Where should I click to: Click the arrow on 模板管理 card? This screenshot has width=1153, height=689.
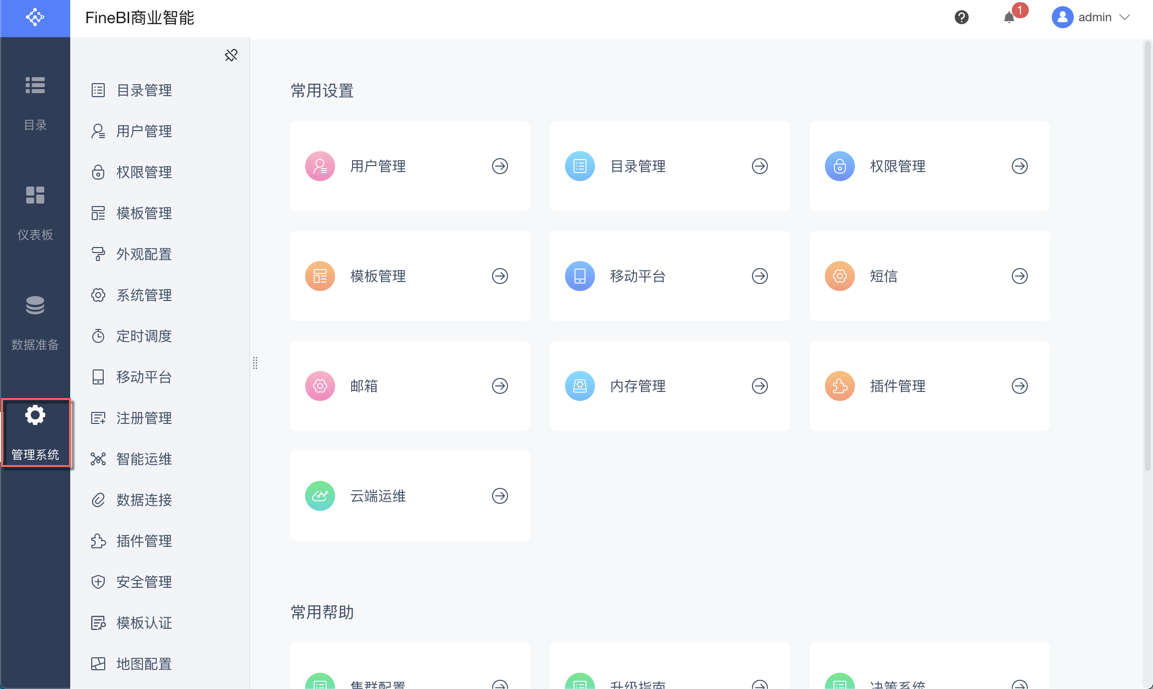500,276
